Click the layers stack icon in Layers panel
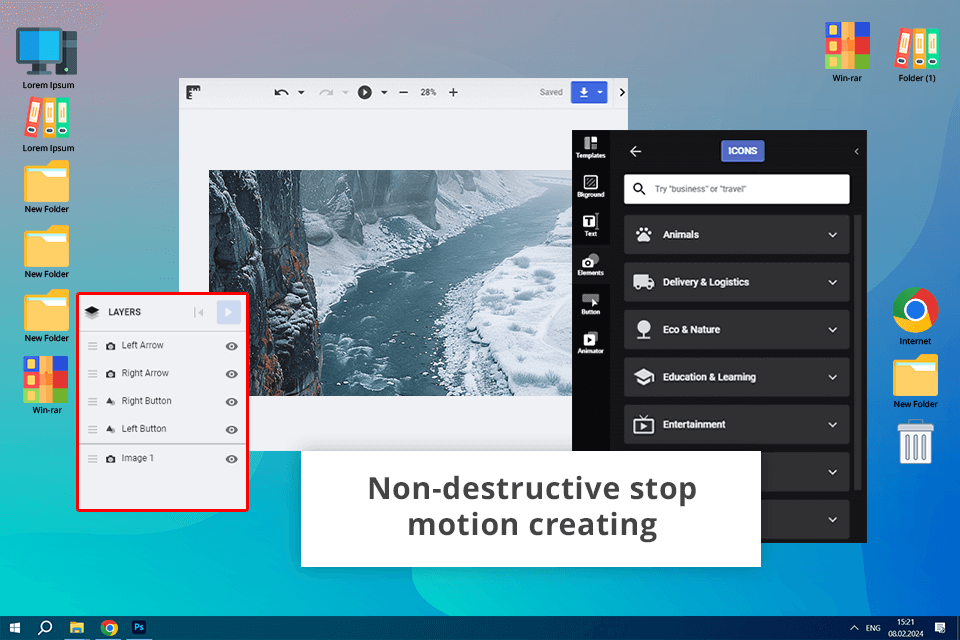This screenshot has width=960, height=640. tap(92, 312)
